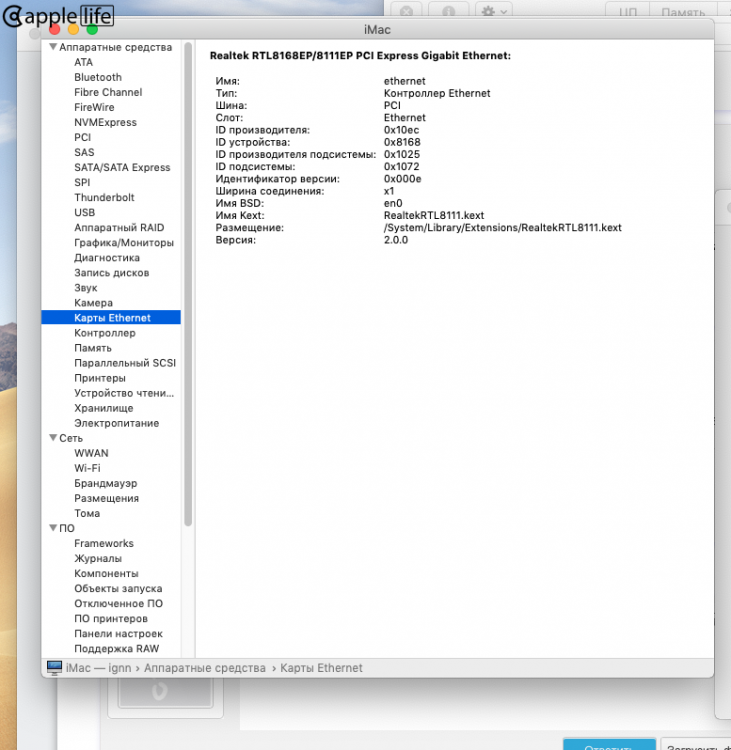Screen dimensions: 731x750
Task: Collapse the ПО section triangle
Action: [x=53, y=528]
